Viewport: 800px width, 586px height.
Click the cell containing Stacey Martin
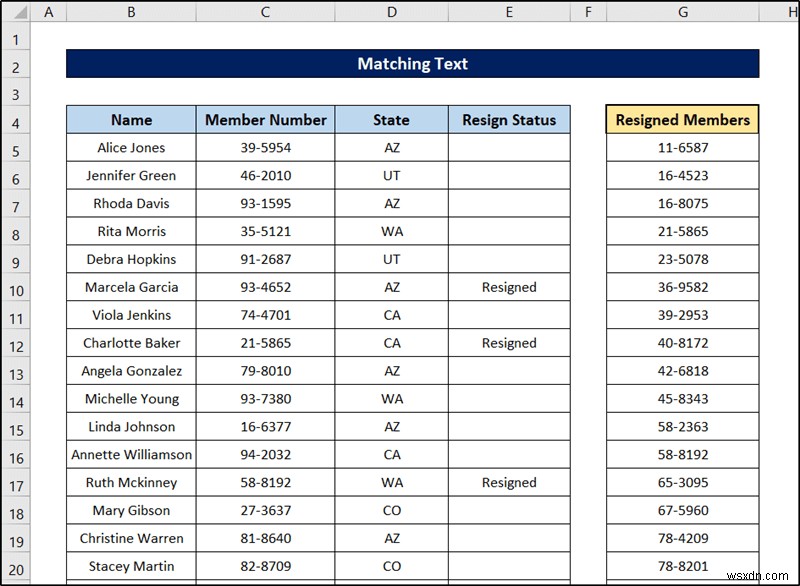pos(130,566)
